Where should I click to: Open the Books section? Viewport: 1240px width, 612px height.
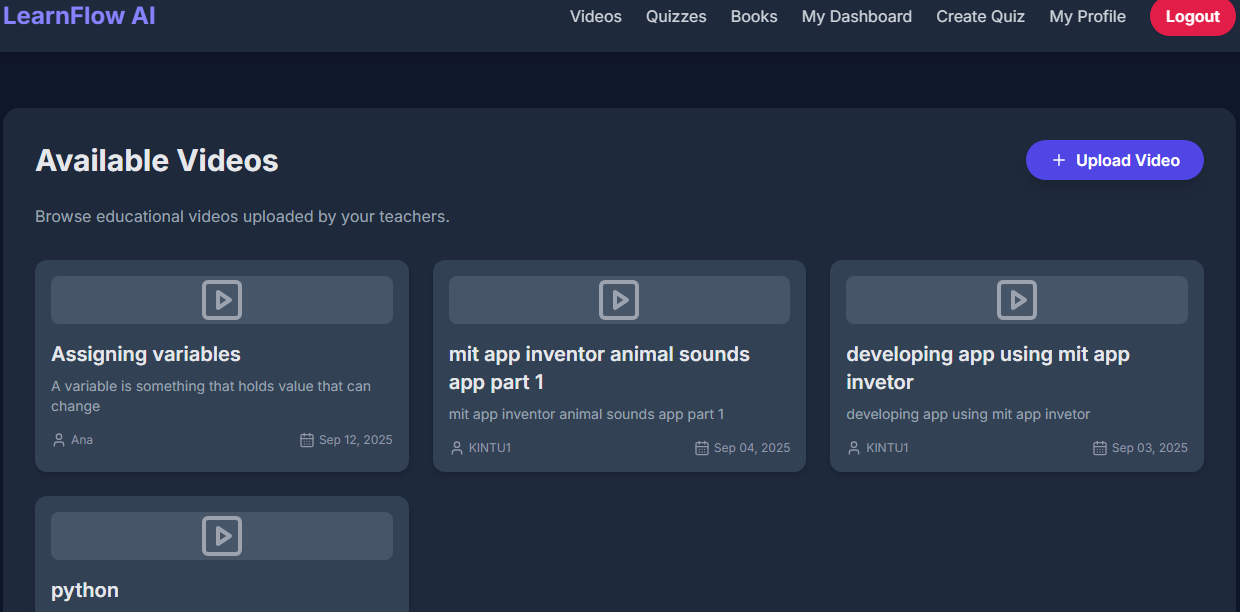pos(754,16)
